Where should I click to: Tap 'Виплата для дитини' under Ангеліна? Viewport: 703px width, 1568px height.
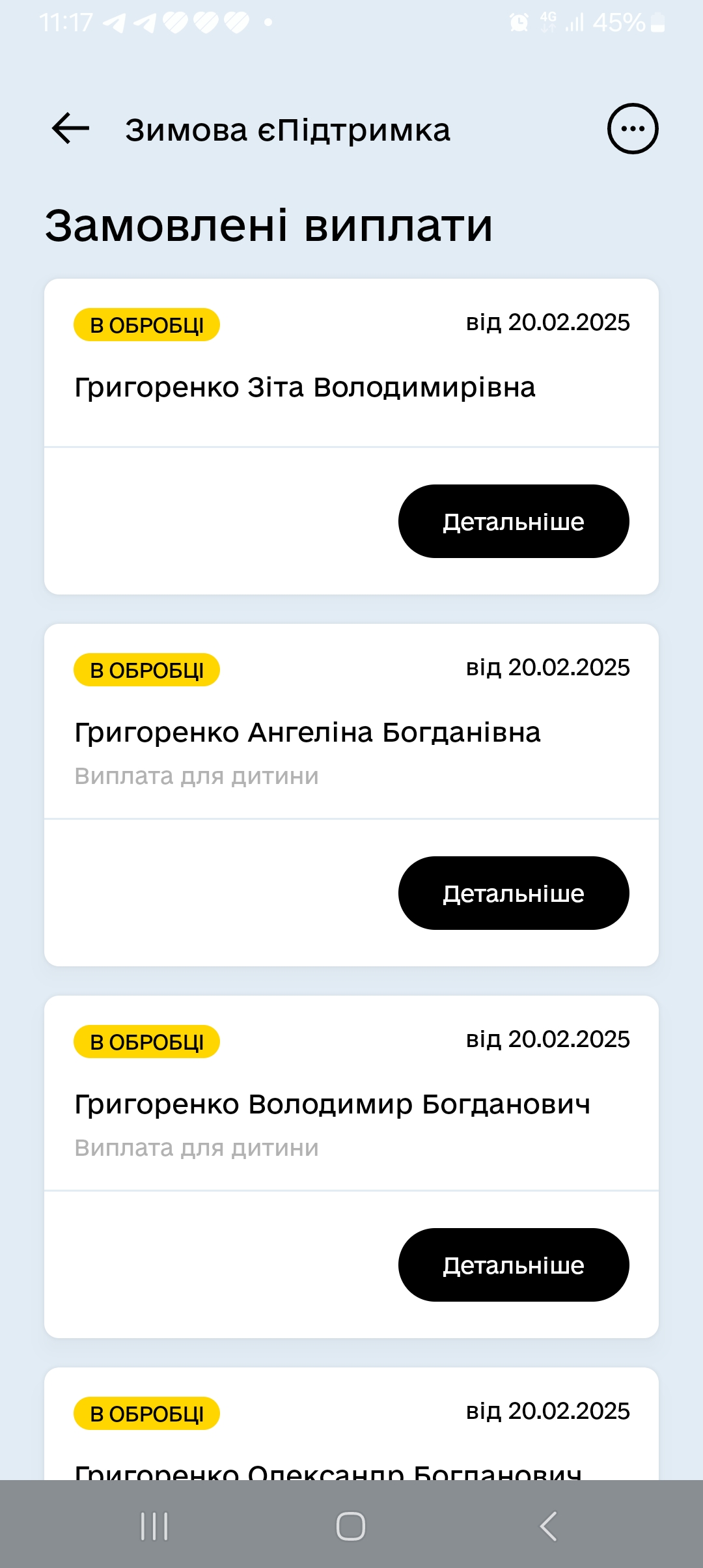click(x=197, y=776)
